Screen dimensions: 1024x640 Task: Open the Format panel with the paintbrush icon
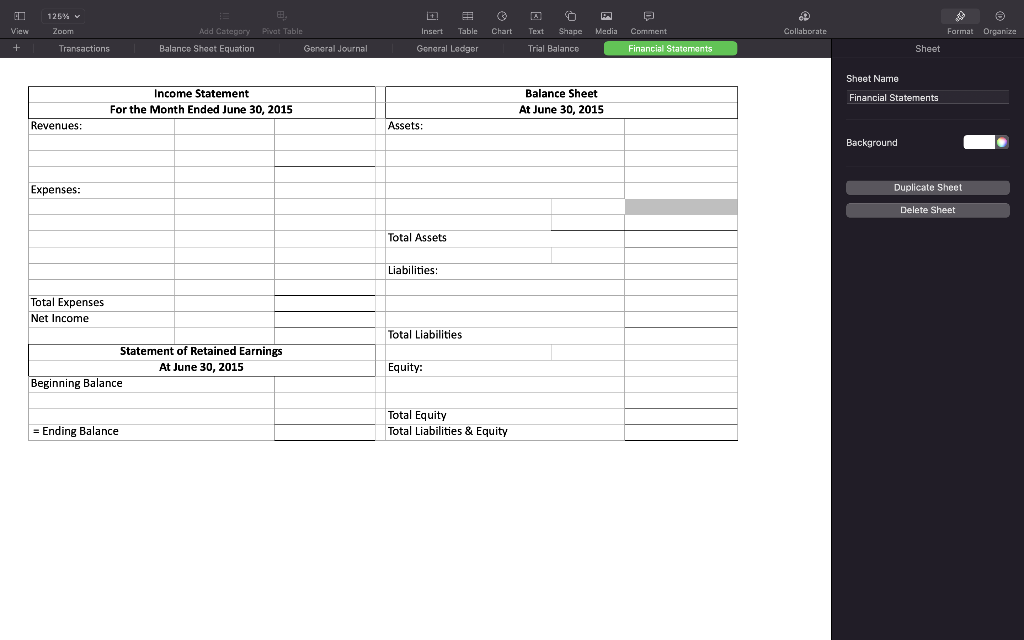[x=959, y=16]
